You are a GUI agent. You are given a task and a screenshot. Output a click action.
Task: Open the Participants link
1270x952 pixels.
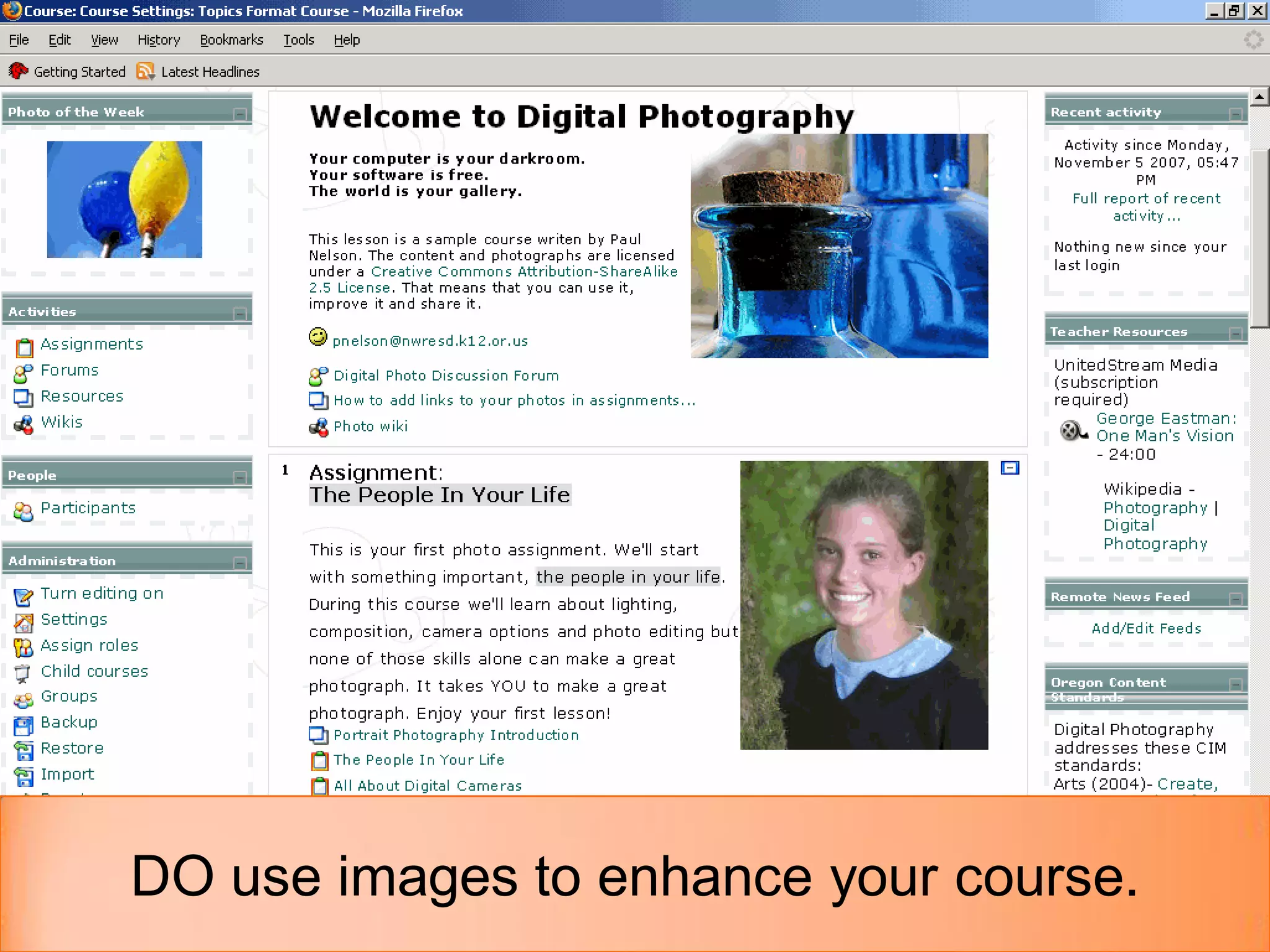click(88, 508)
